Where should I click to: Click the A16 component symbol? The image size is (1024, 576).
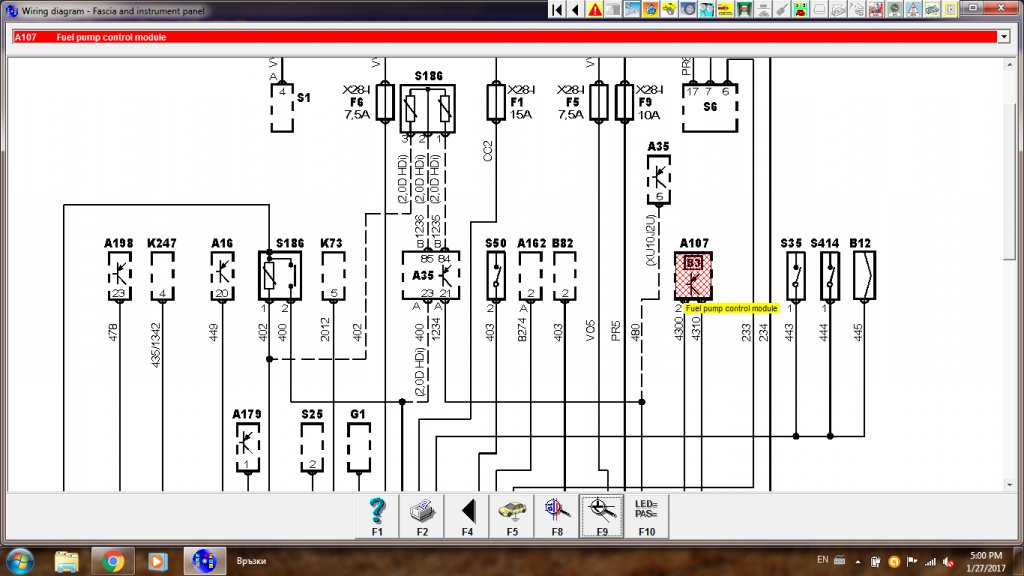tap(223, 276)
